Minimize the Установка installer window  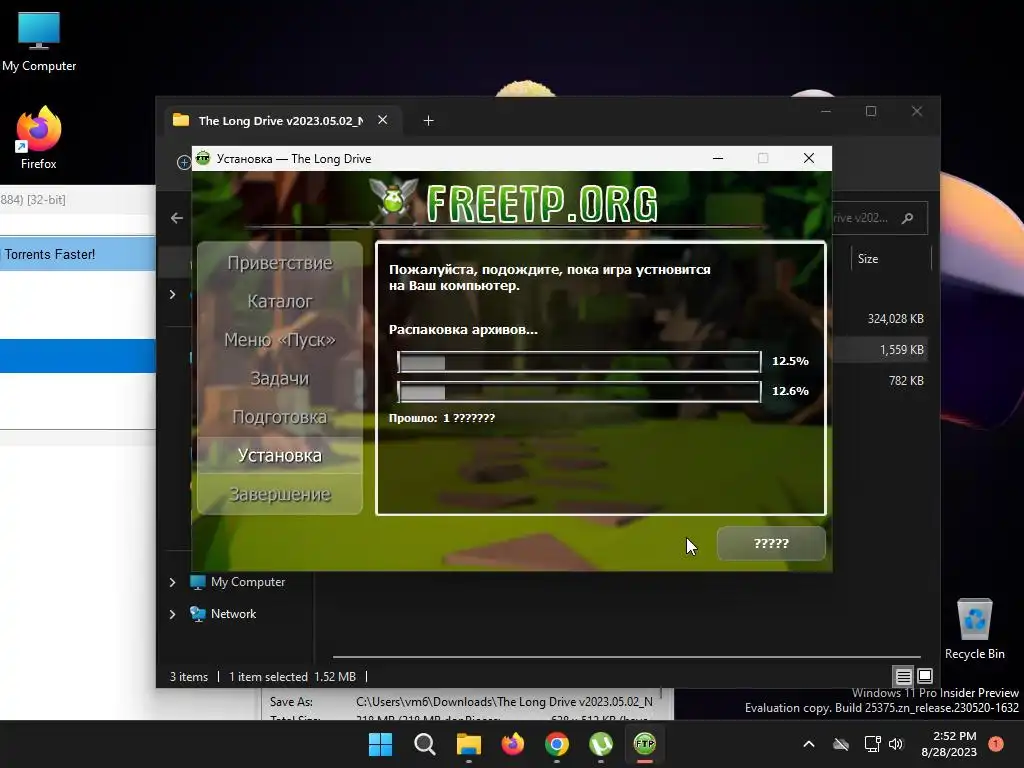pyautogui.click(x=718, y=158)
